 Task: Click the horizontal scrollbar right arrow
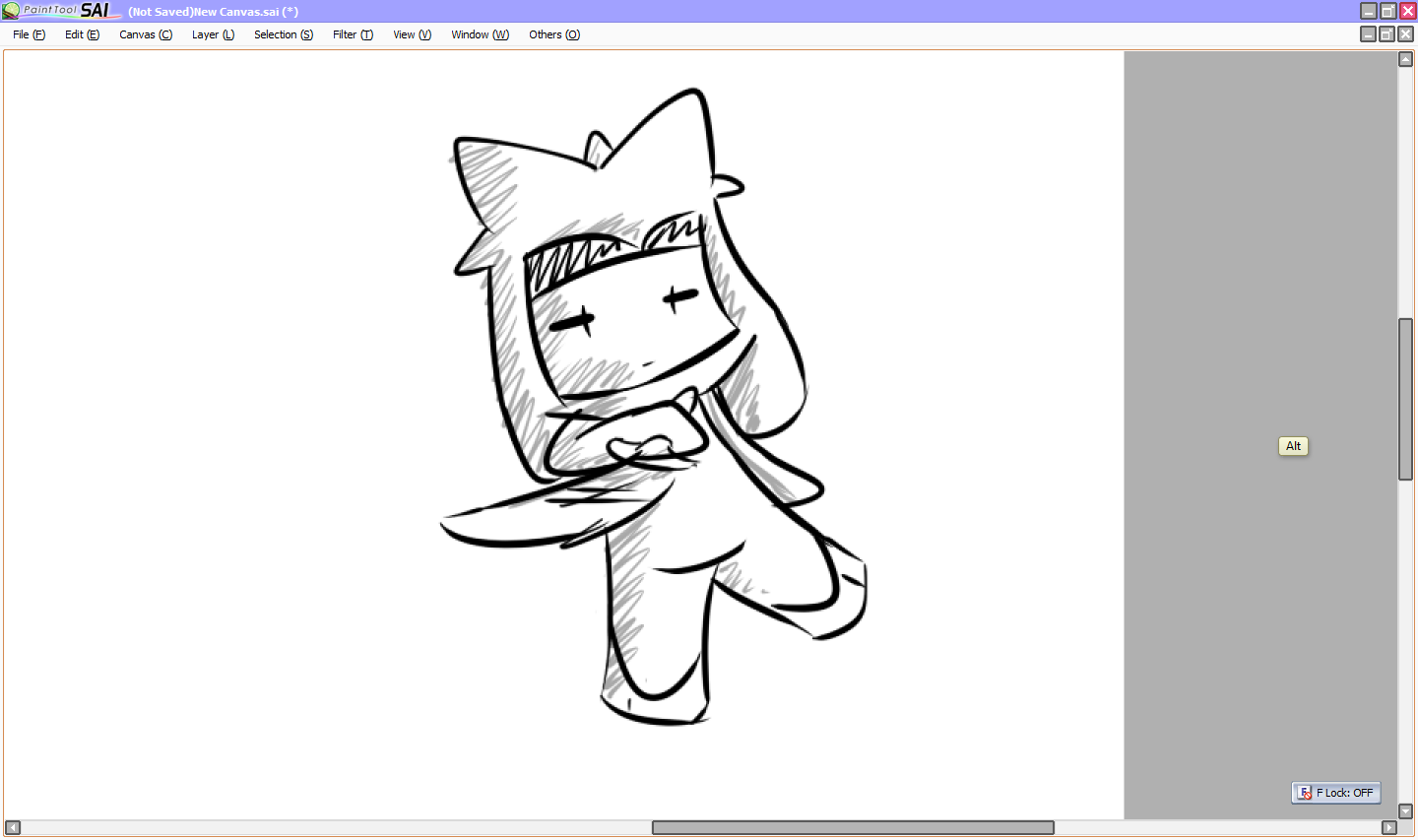(x=1389, y=827)
